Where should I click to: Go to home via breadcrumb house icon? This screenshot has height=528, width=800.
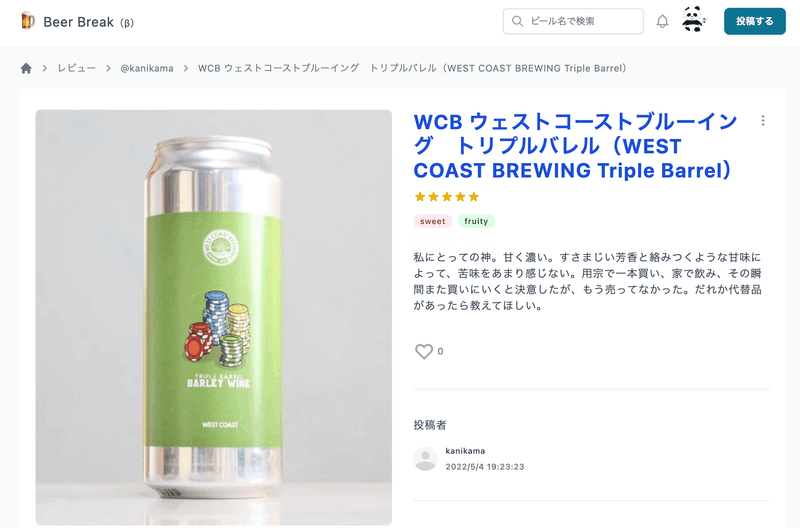26,68
